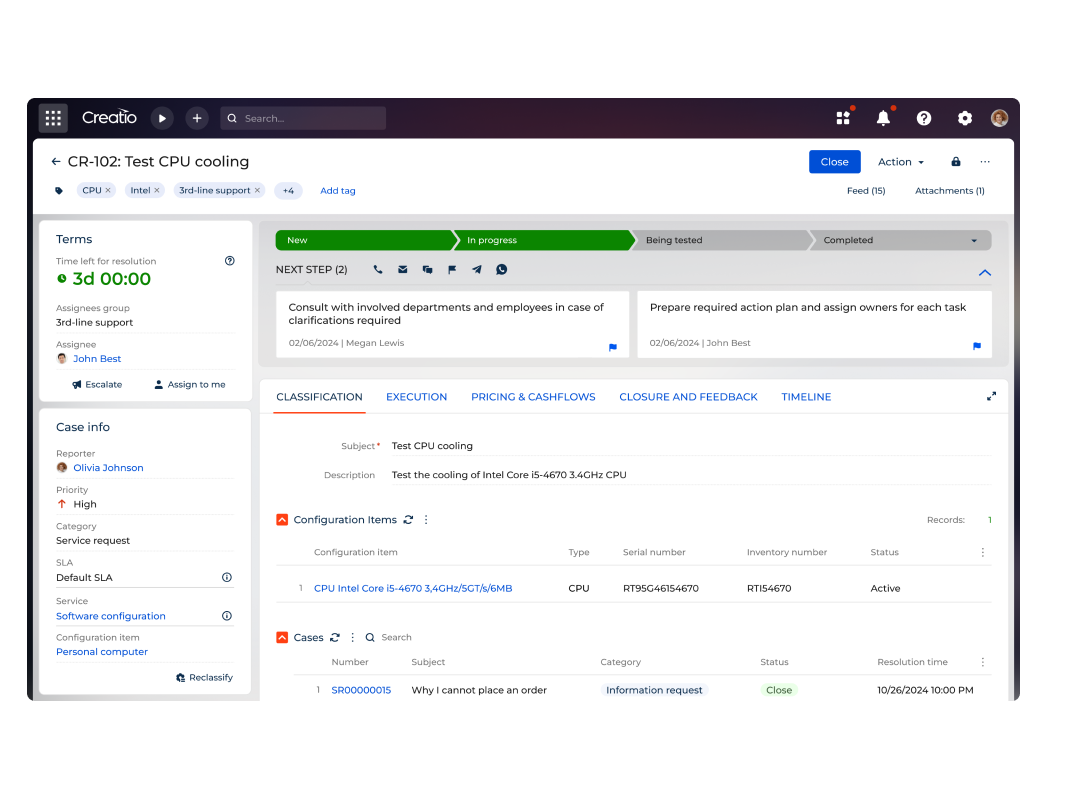1082x800 pixels.
Task: Open the TIMELINE tab
Action: [806, 396]
